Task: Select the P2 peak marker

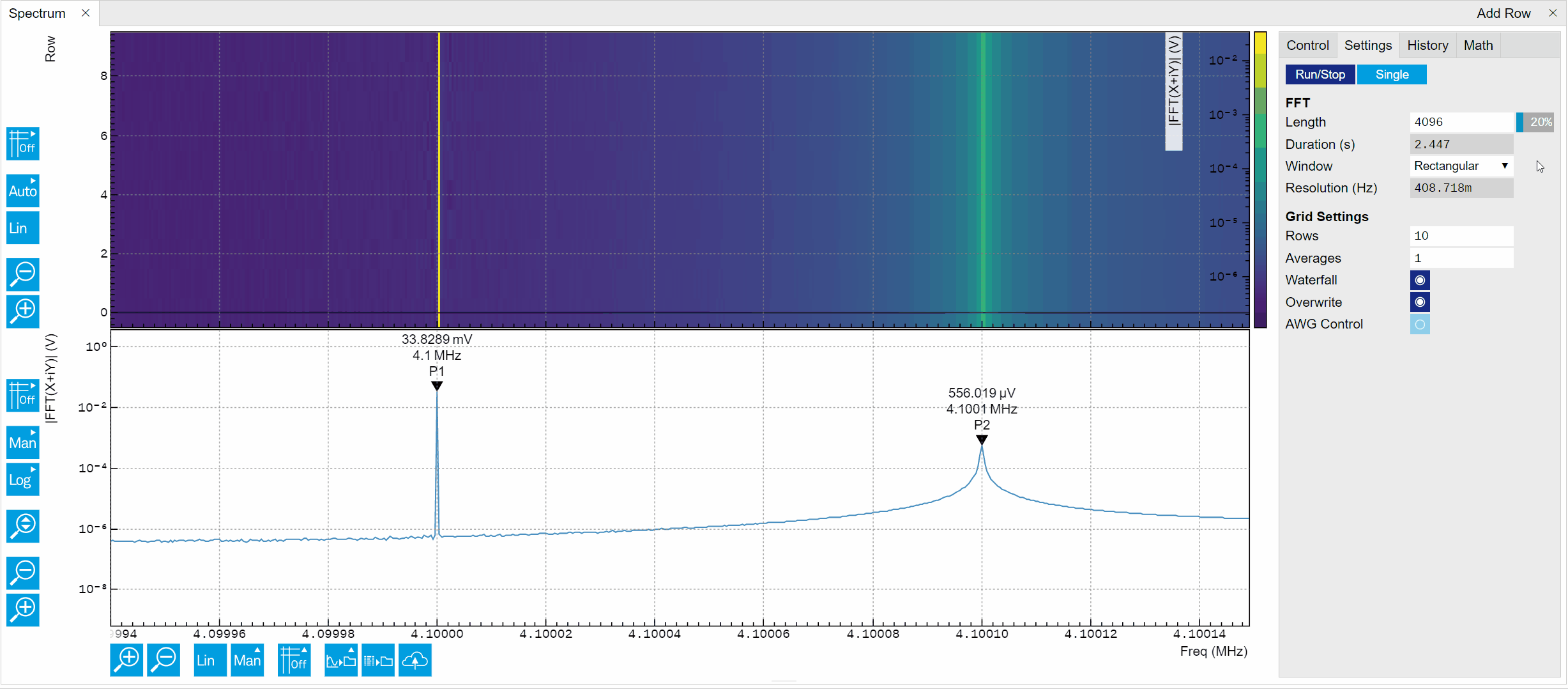Action: 982,439
